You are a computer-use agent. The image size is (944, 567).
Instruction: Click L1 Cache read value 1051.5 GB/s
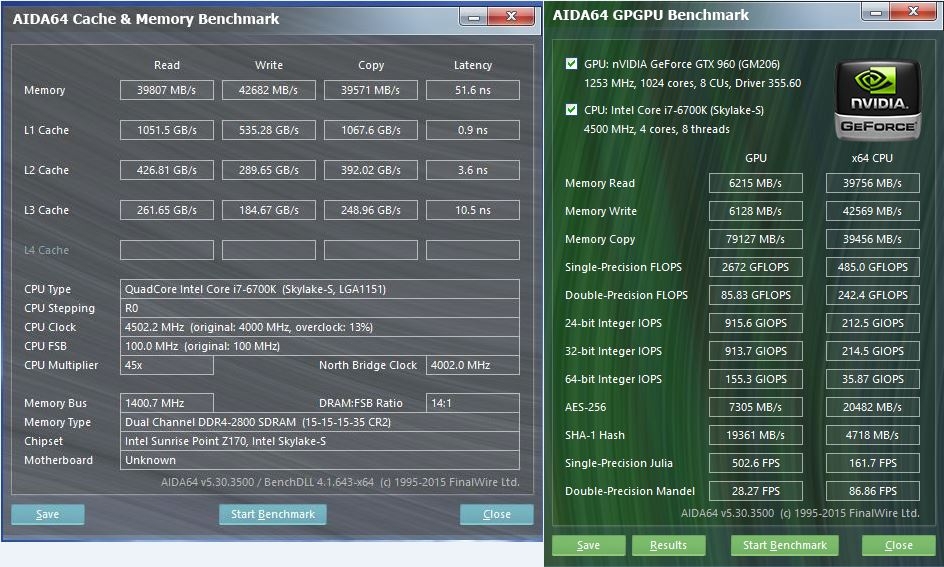(x=167, y=130)
